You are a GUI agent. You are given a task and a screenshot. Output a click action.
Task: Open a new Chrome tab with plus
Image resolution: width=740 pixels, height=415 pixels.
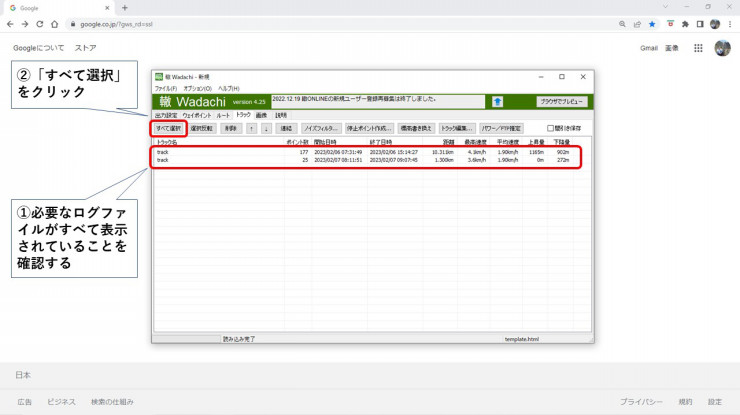pyautogui.click(x=125, y=8)
